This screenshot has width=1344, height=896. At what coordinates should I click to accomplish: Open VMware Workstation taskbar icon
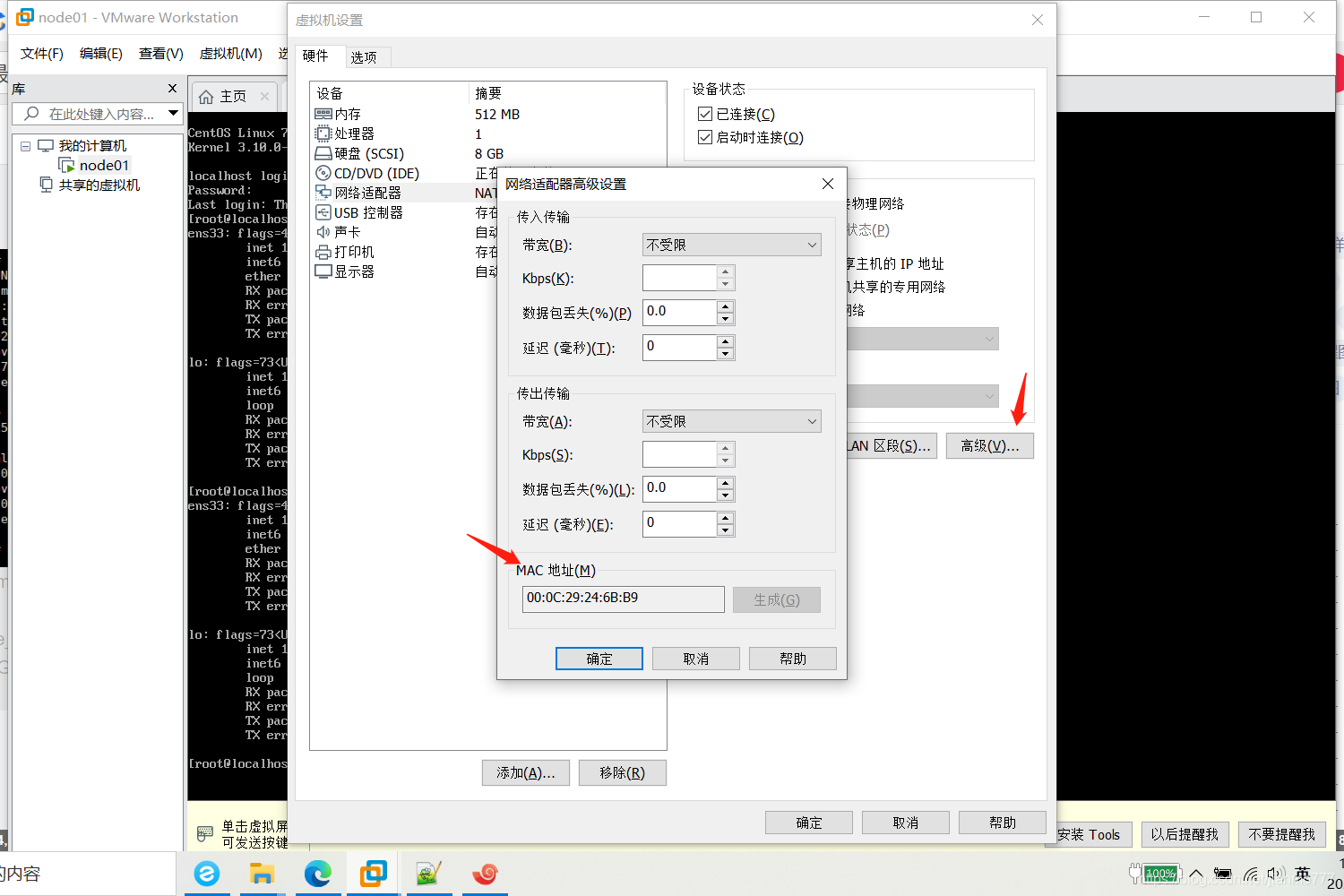click(374, 874)
